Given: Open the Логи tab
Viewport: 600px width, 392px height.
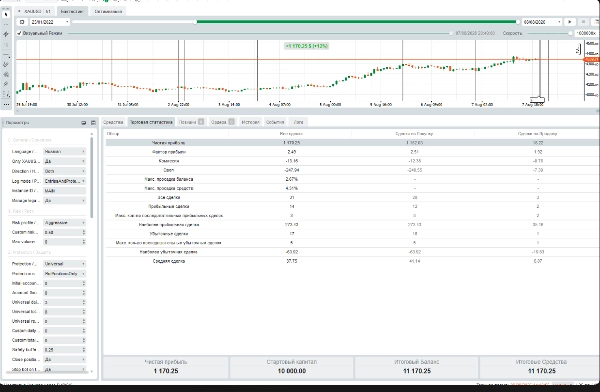Looking at the screenshot, I should coord(298,122).
